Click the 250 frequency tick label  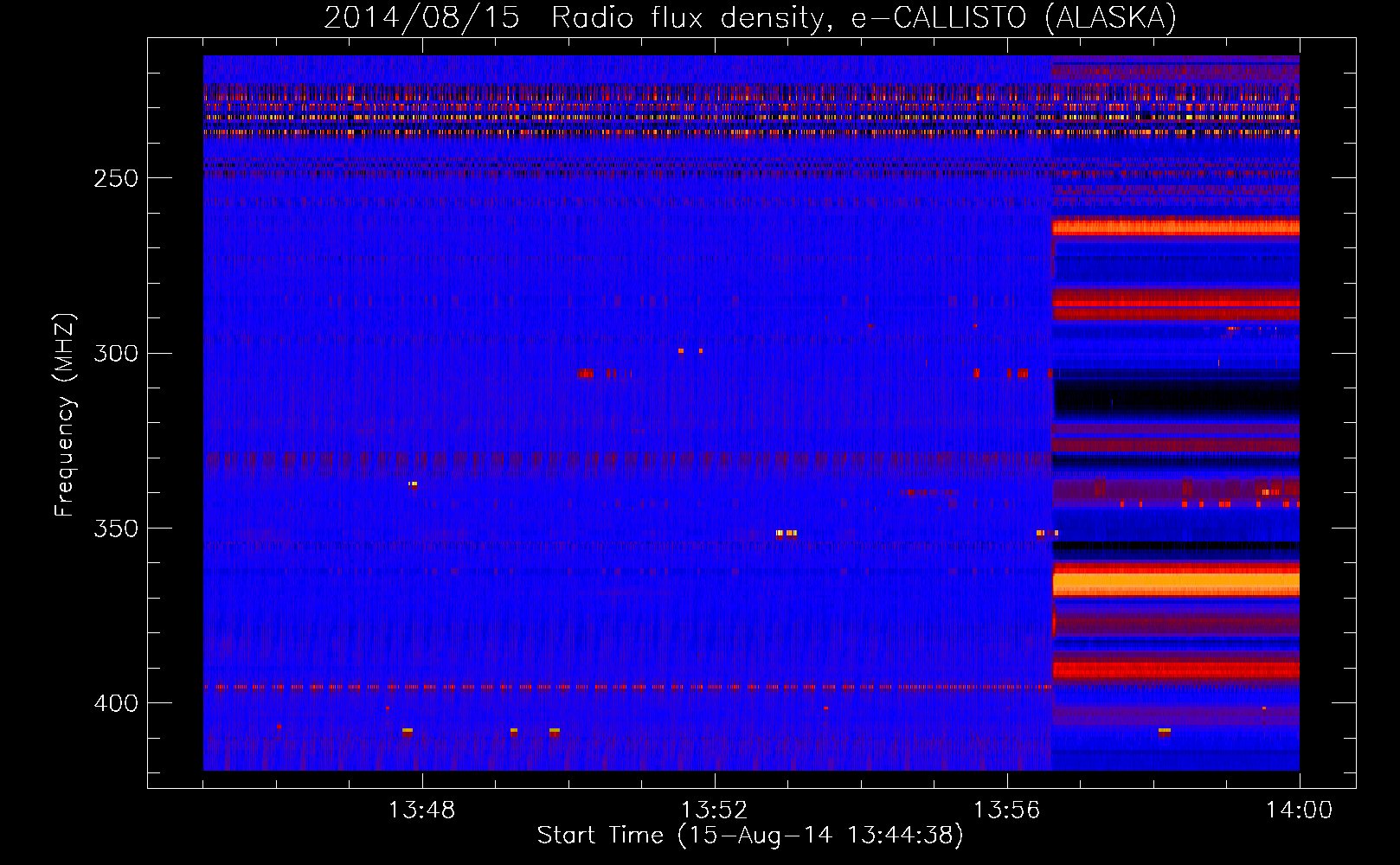point(116,178)
